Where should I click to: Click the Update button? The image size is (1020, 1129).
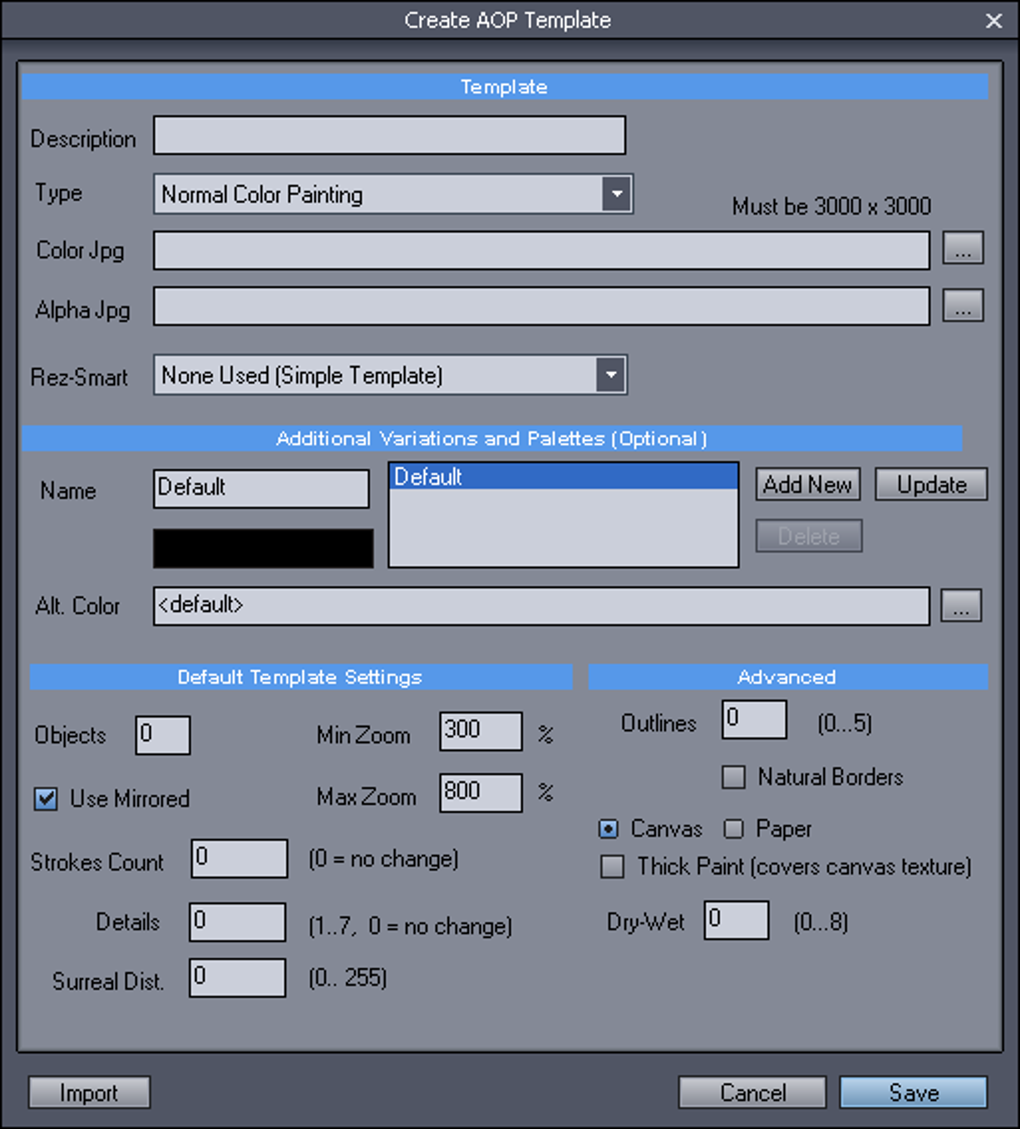931,485
